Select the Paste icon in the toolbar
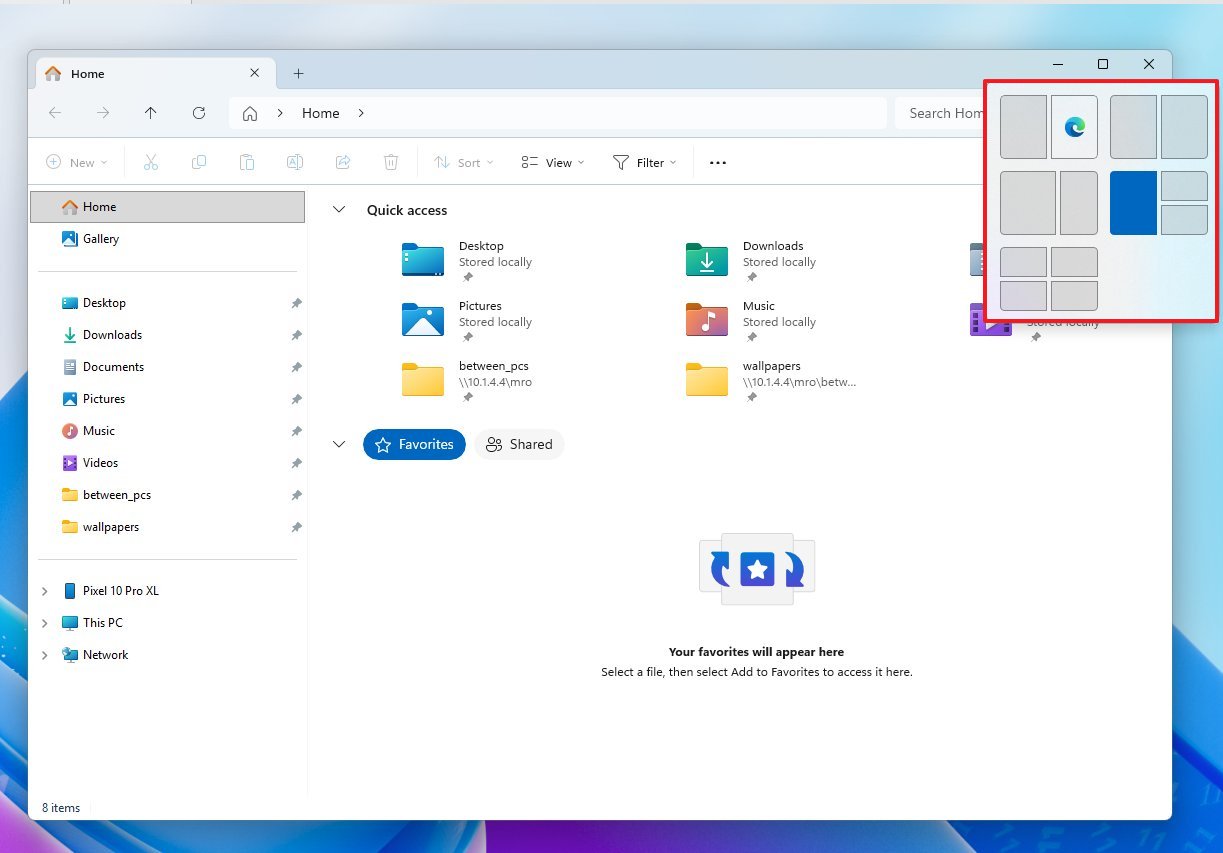 coord(247,161)
